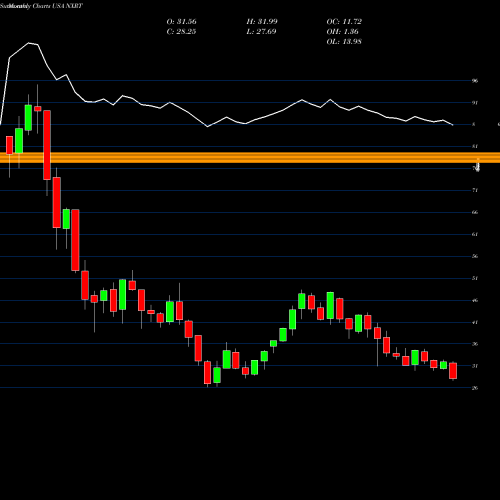
Task: Click the 56 price axis label
Action: click(475, 256)
